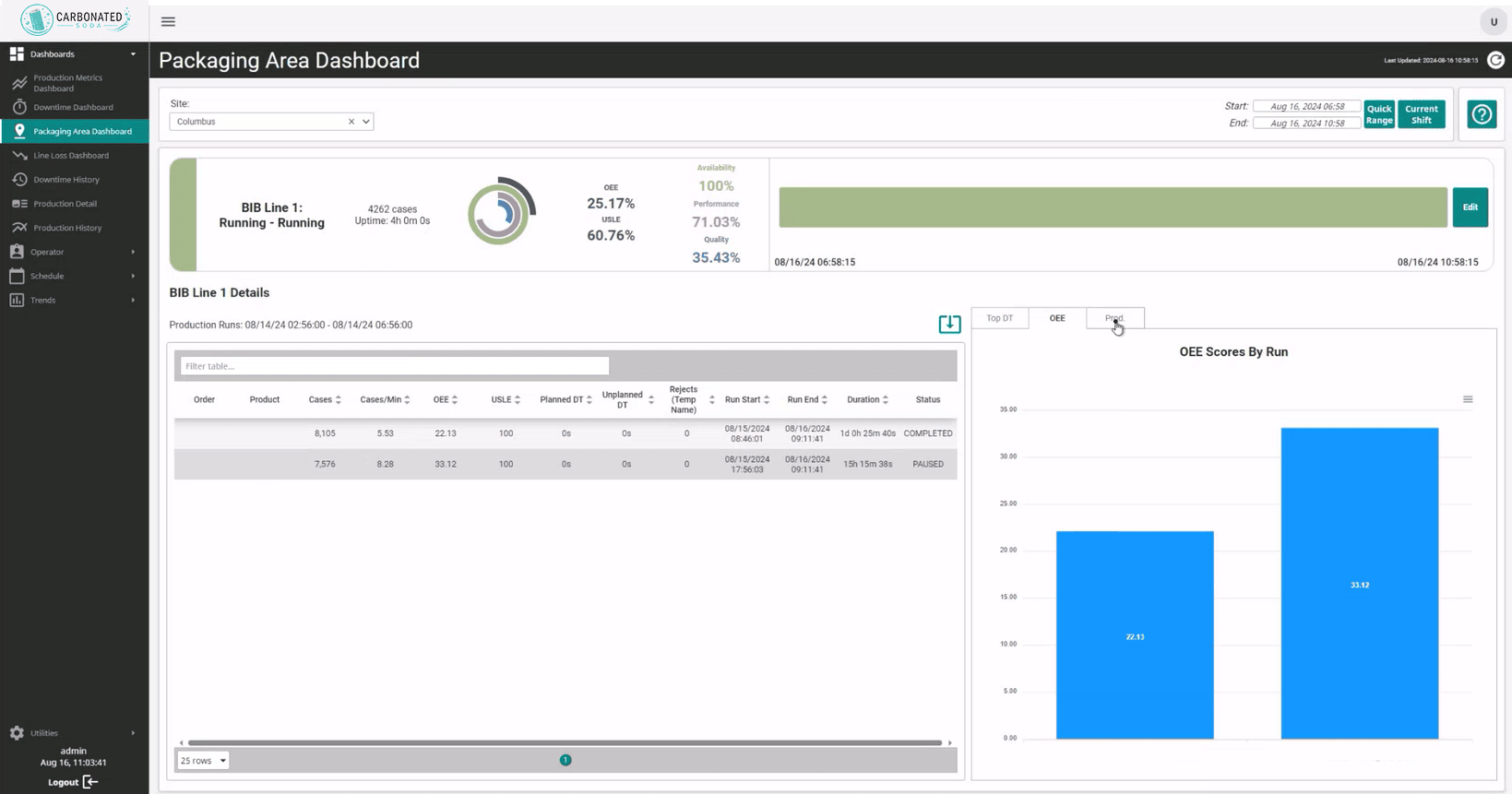Viewport: 1512px width, 794px height.
Task: Sort table by Cases column
Action: [x=339, y=400]
